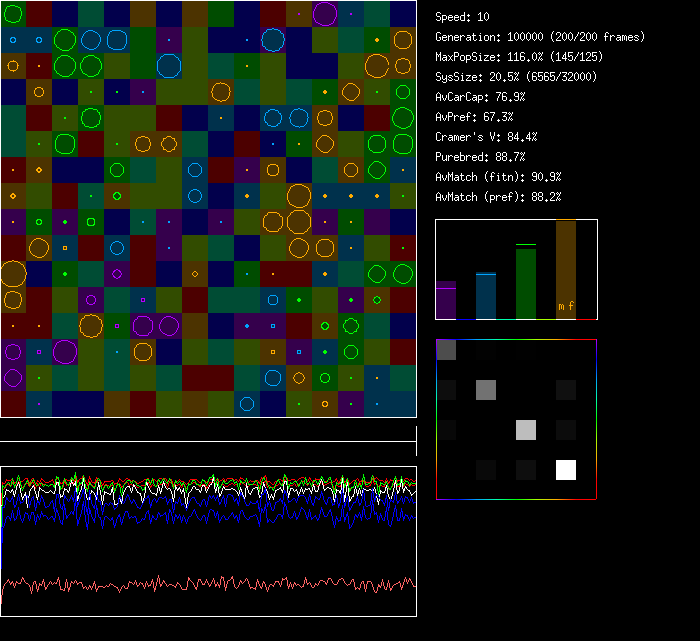The height and width of the screenshot is (641, 700).
Task: Select the light gray cell in the matrix's third row
Action: coord(526,430)
